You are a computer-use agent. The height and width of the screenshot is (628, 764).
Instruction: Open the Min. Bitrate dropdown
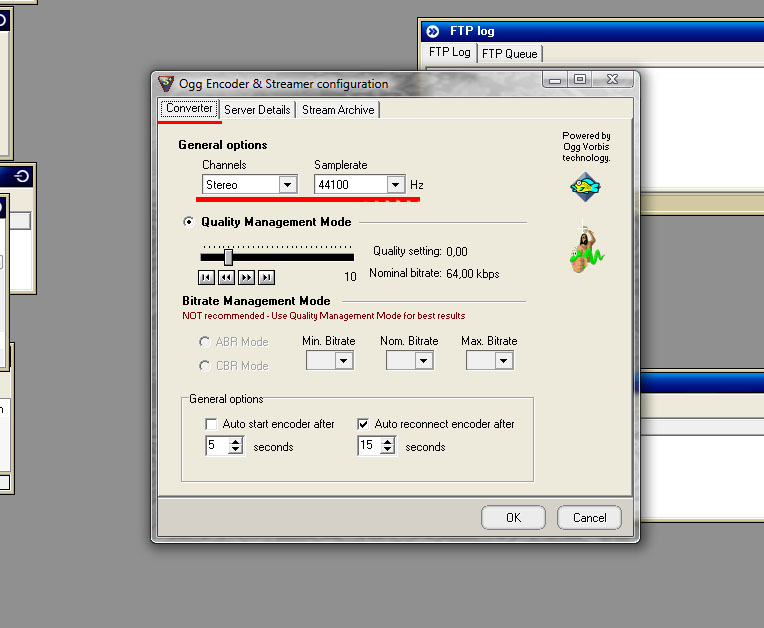tap(344, 361)
